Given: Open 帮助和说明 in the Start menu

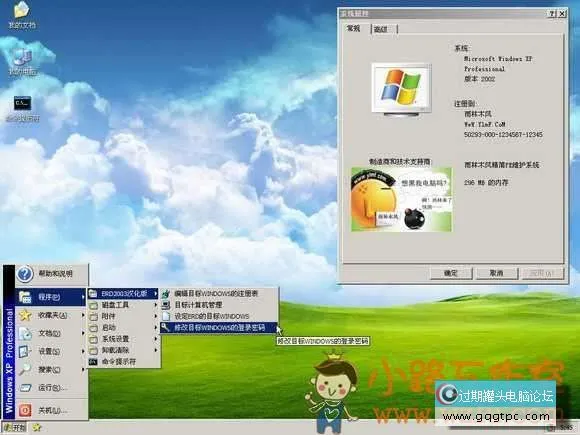Looking at the screenshot, I should tap(51, 274).
